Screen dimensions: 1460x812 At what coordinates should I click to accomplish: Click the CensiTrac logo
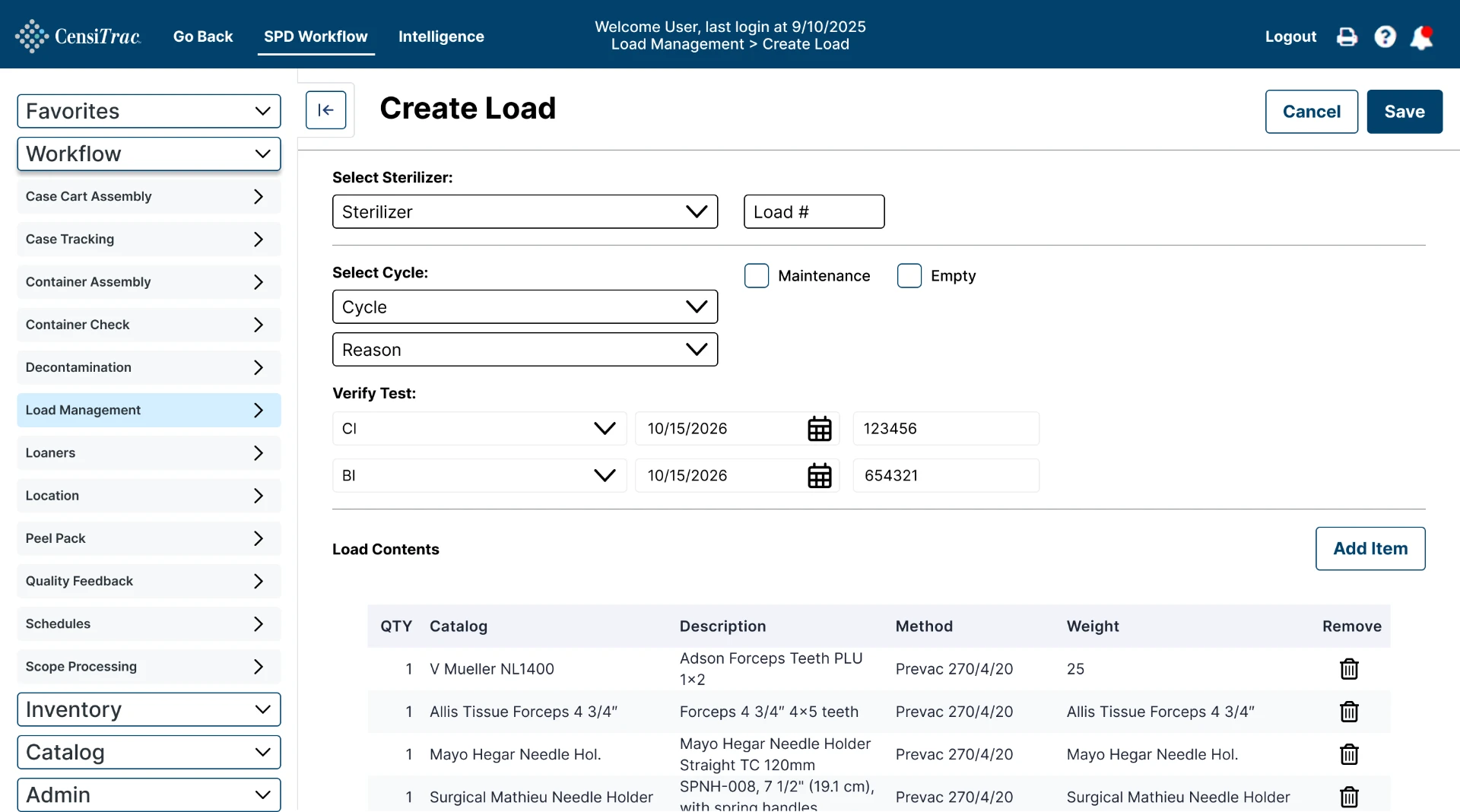pyautogui.click(x=78, y=36)
